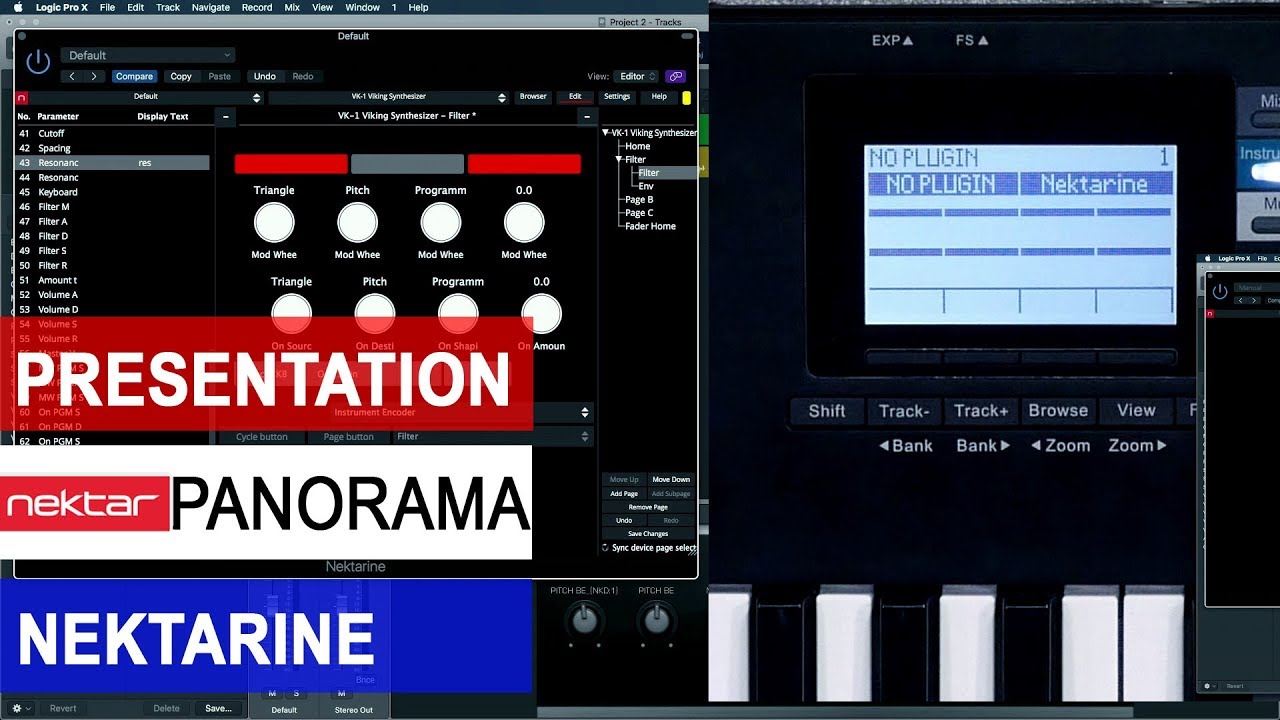Select Page B in the tree
The image size is (1280, 720).
click(639, 200)
